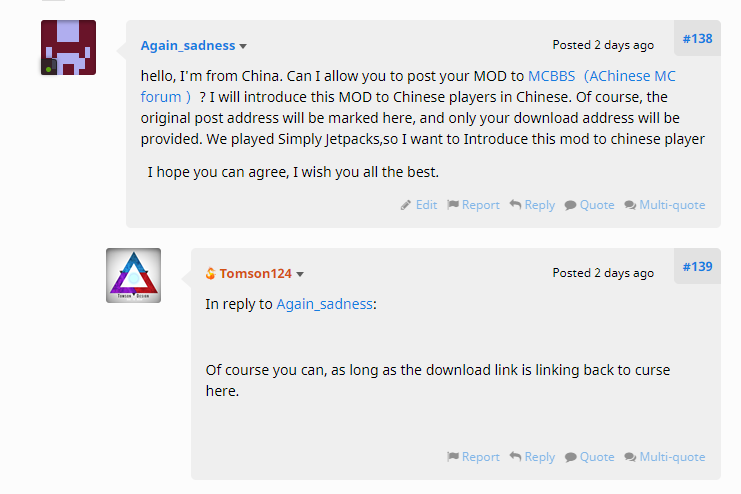
Task: Click Tomson124's triangle logo avatar
Action: (x=133, y=275)
